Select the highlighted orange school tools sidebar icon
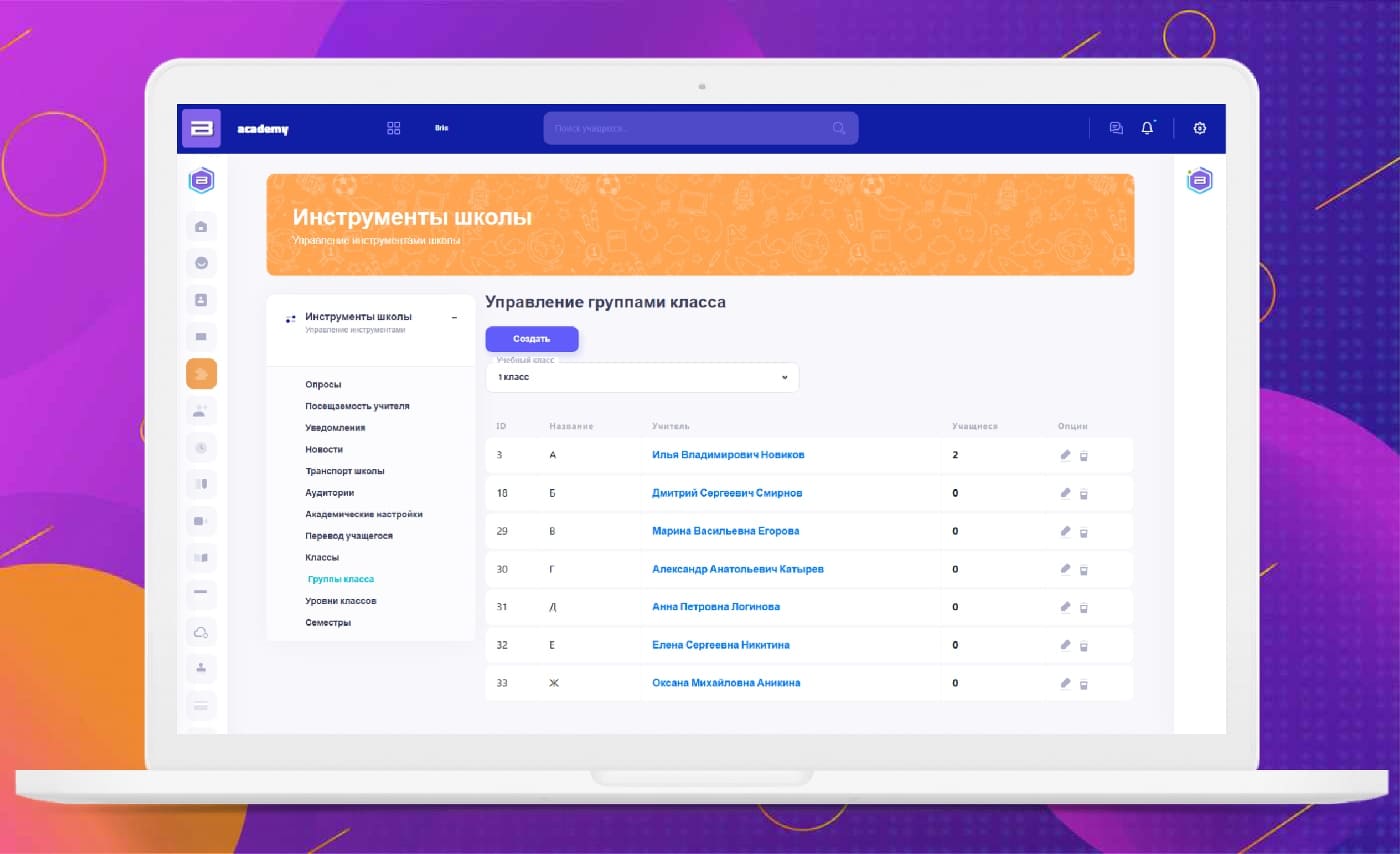Viewport: 1400px width, 854px height. pyautogui.click(x=201, y=374)
